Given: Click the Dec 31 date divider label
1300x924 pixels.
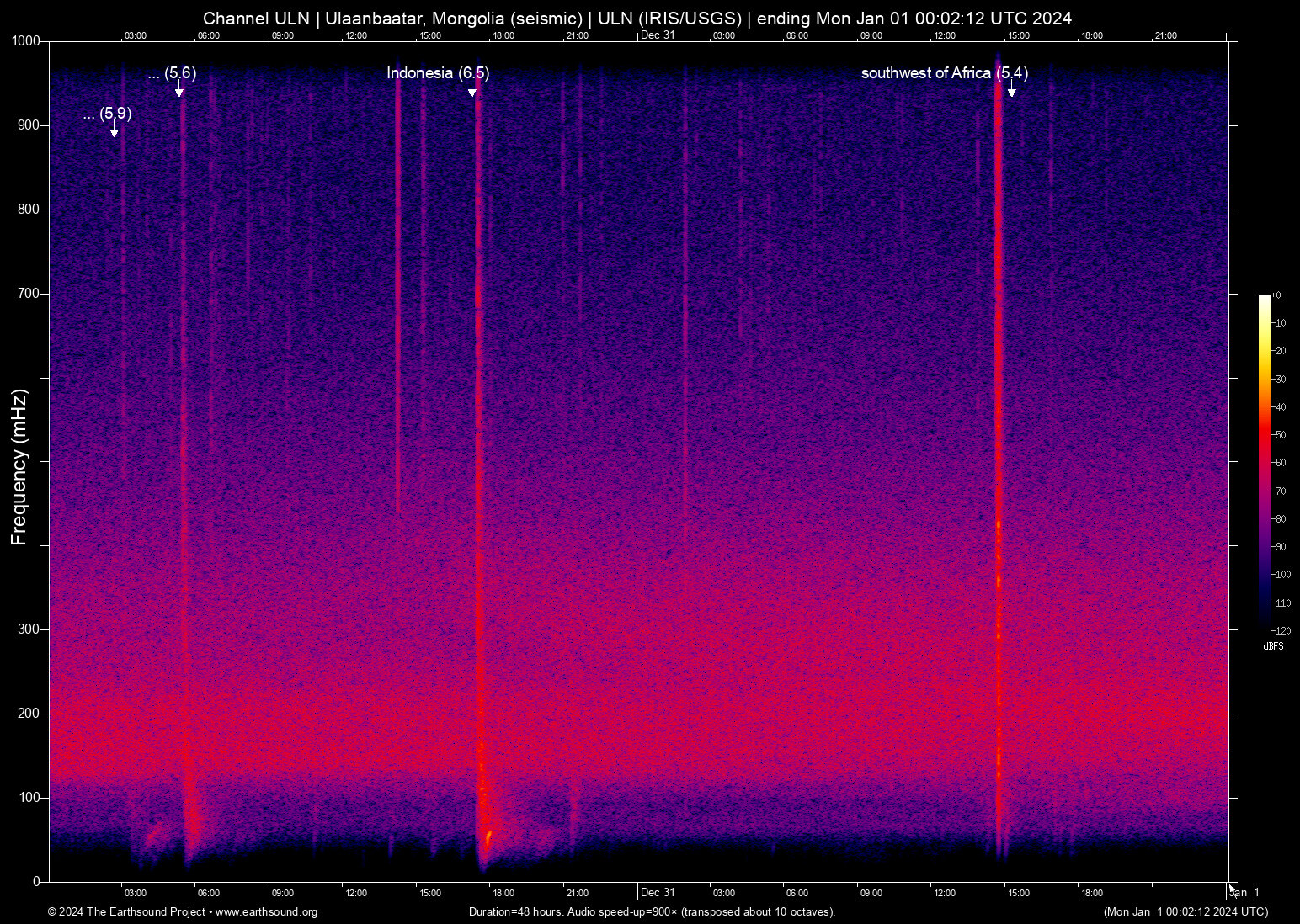Looking at the screenshot, I should click(x=659, y=892).
